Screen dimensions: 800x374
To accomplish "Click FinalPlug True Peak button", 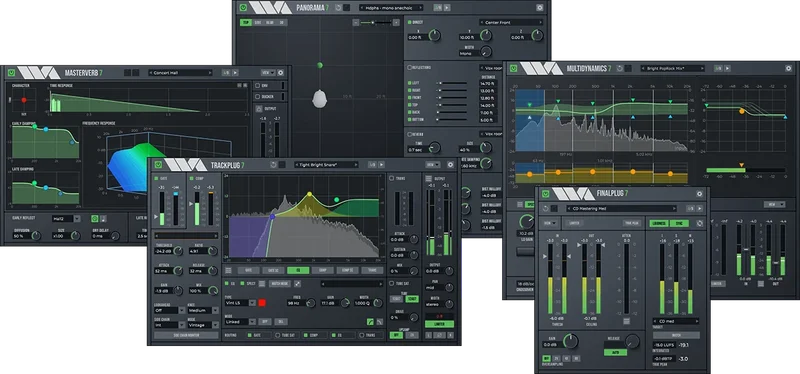I will click(x=631, y=223).
